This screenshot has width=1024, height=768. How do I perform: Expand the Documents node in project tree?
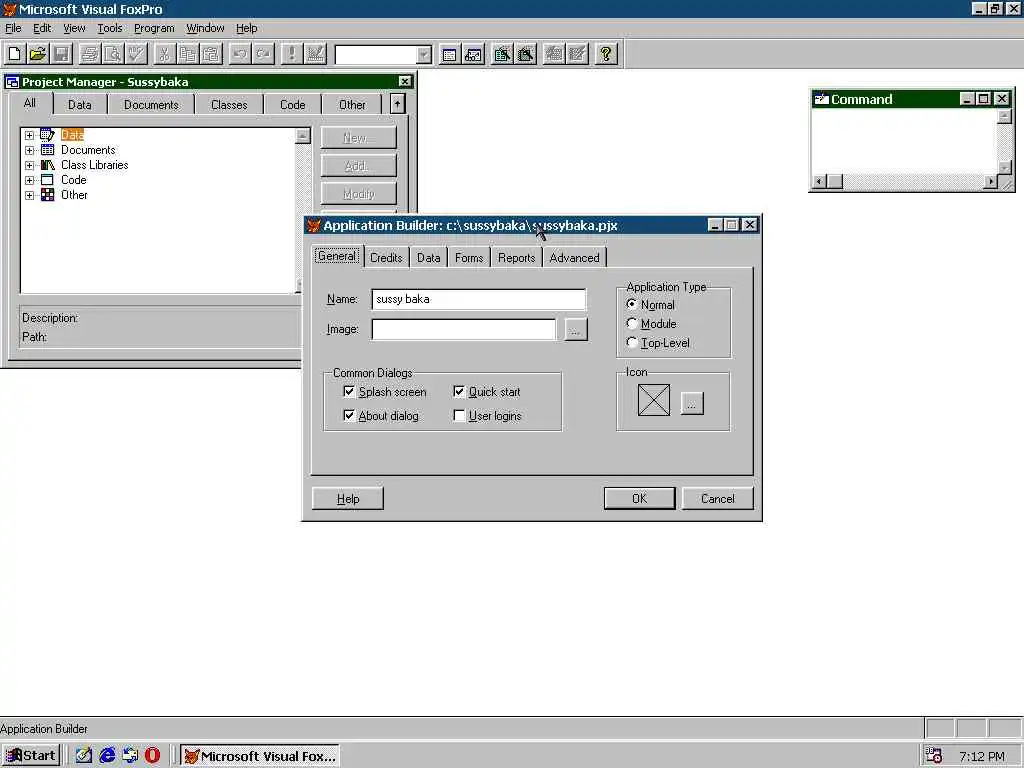click(29, 150)
